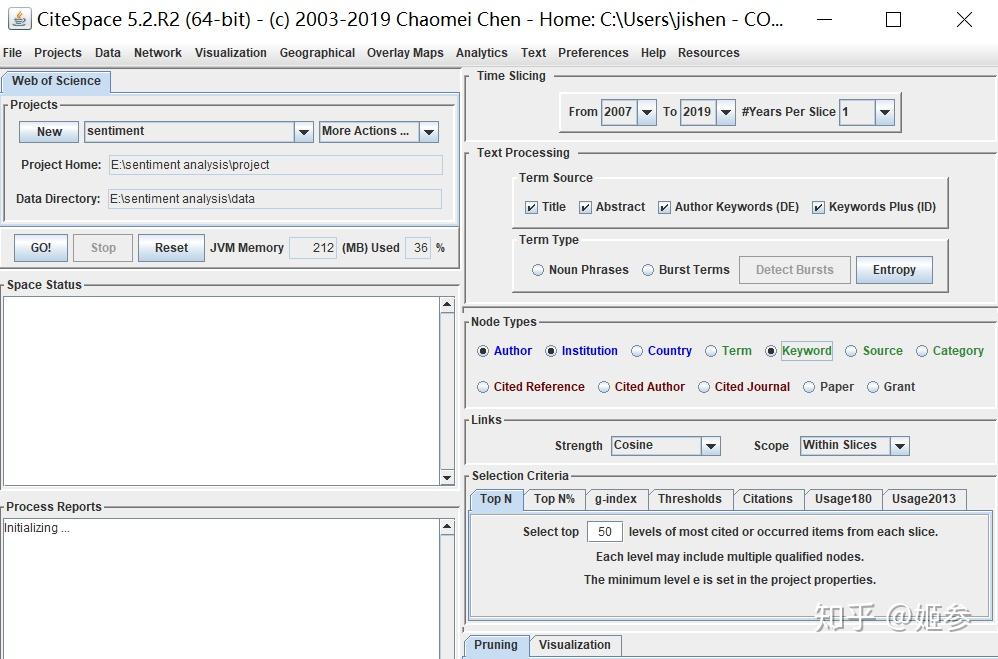Open the Network menu
Viewport: 998px width, 659px height.
pyautogui.click(x=158, y=53)
